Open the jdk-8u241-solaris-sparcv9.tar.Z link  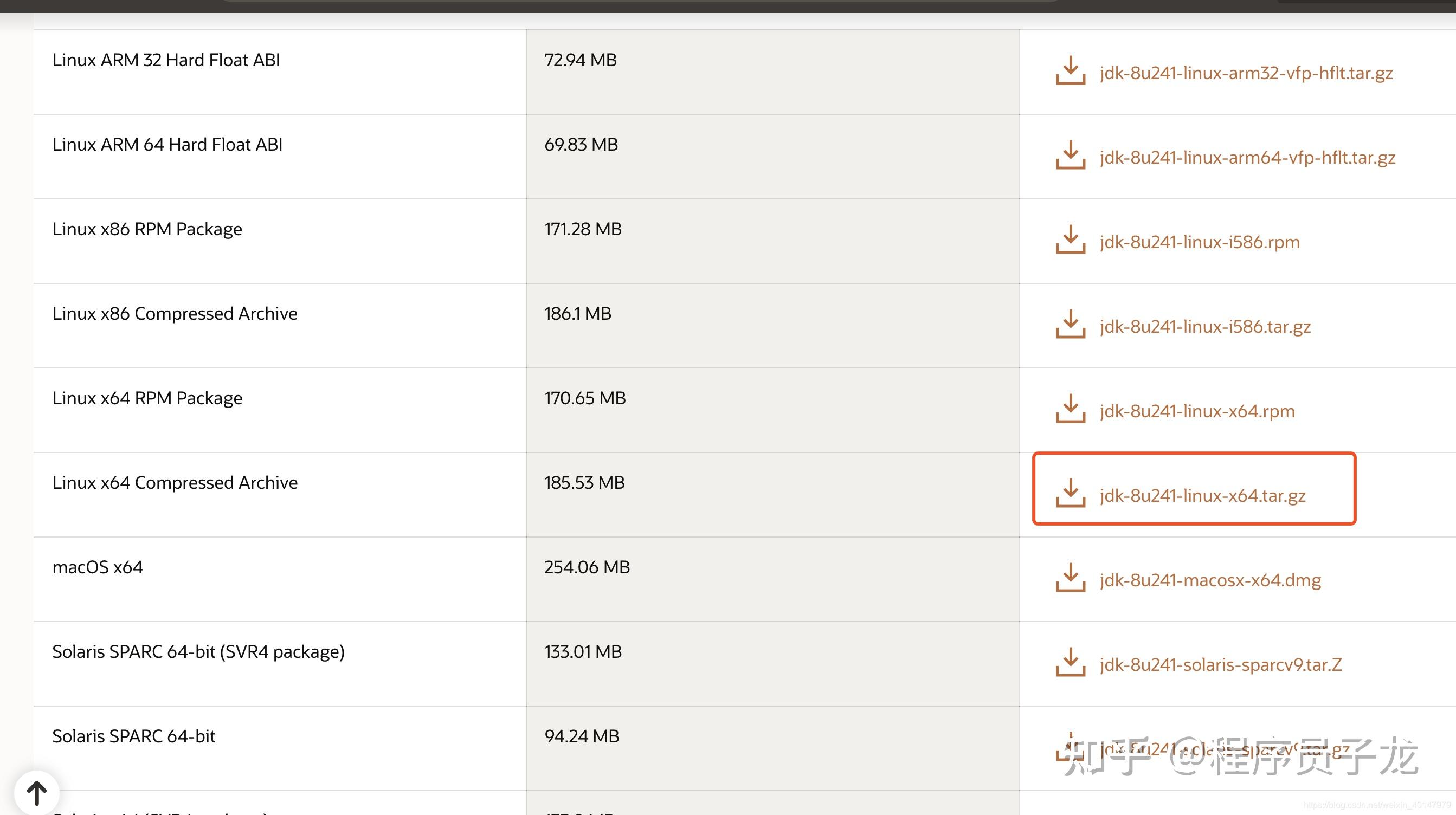[x=1220, y=665]
